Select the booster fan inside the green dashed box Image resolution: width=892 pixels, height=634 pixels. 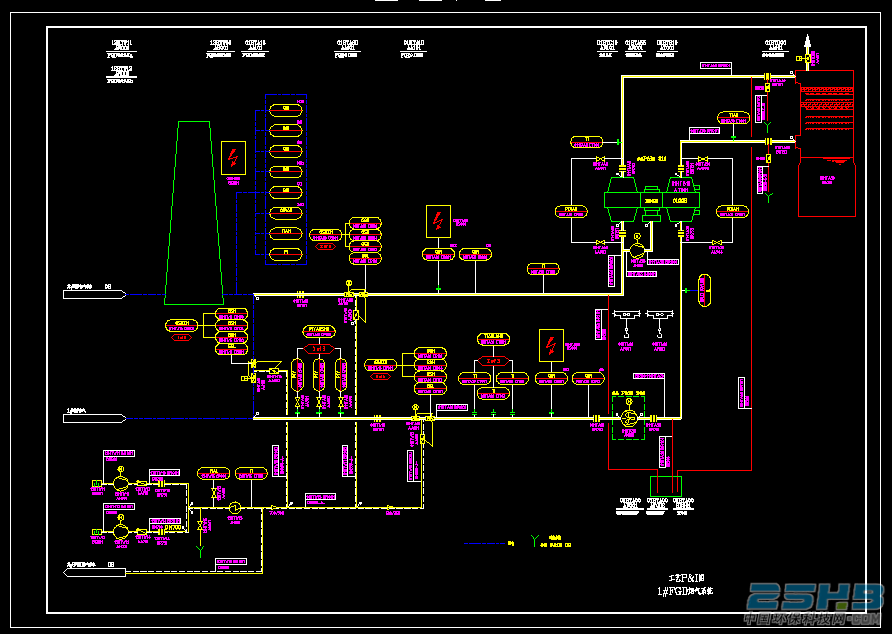(x=629, y=419)
